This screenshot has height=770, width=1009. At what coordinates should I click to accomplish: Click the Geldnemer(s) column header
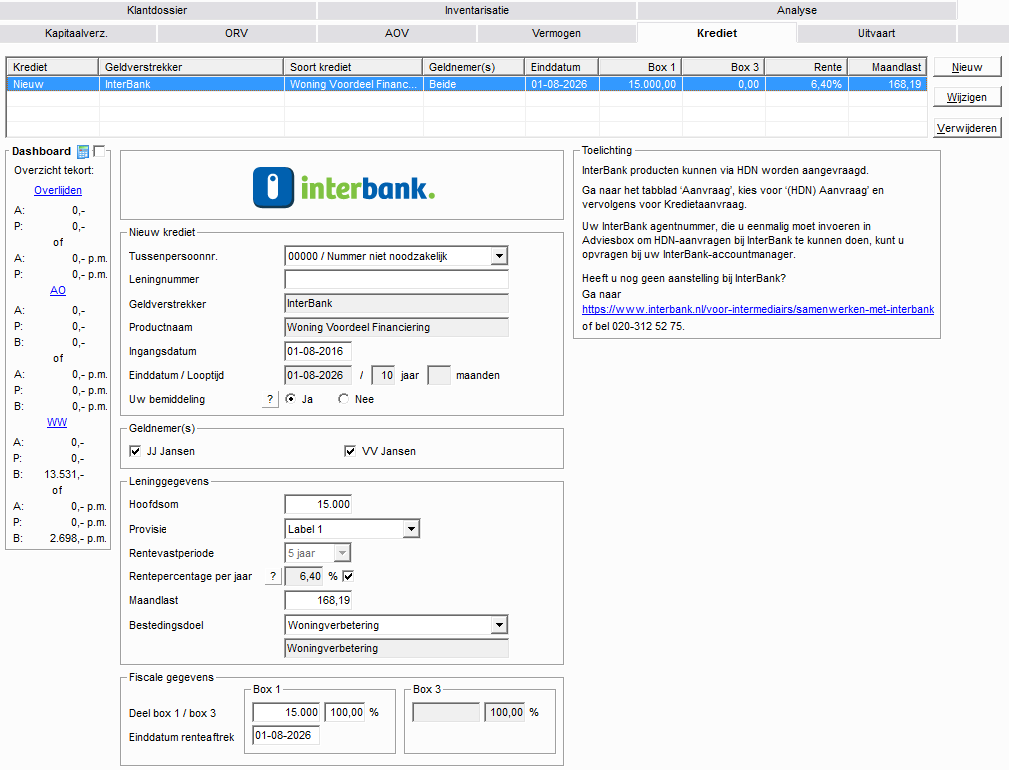point(474,67)
